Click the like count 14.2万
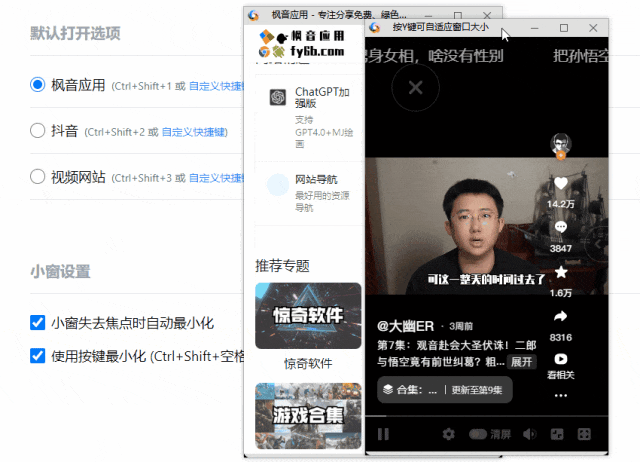This screenshot has height=462, width=640. pos(561,204)
